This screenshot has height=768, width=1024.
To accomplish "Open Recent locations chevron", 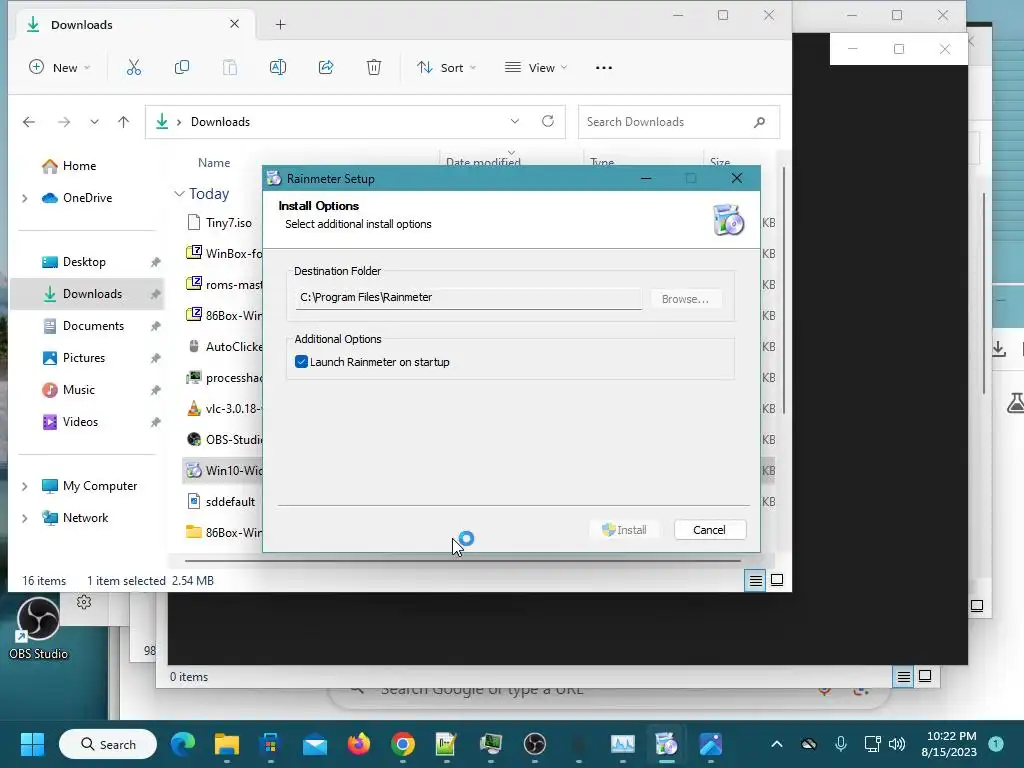I will 94,122.
